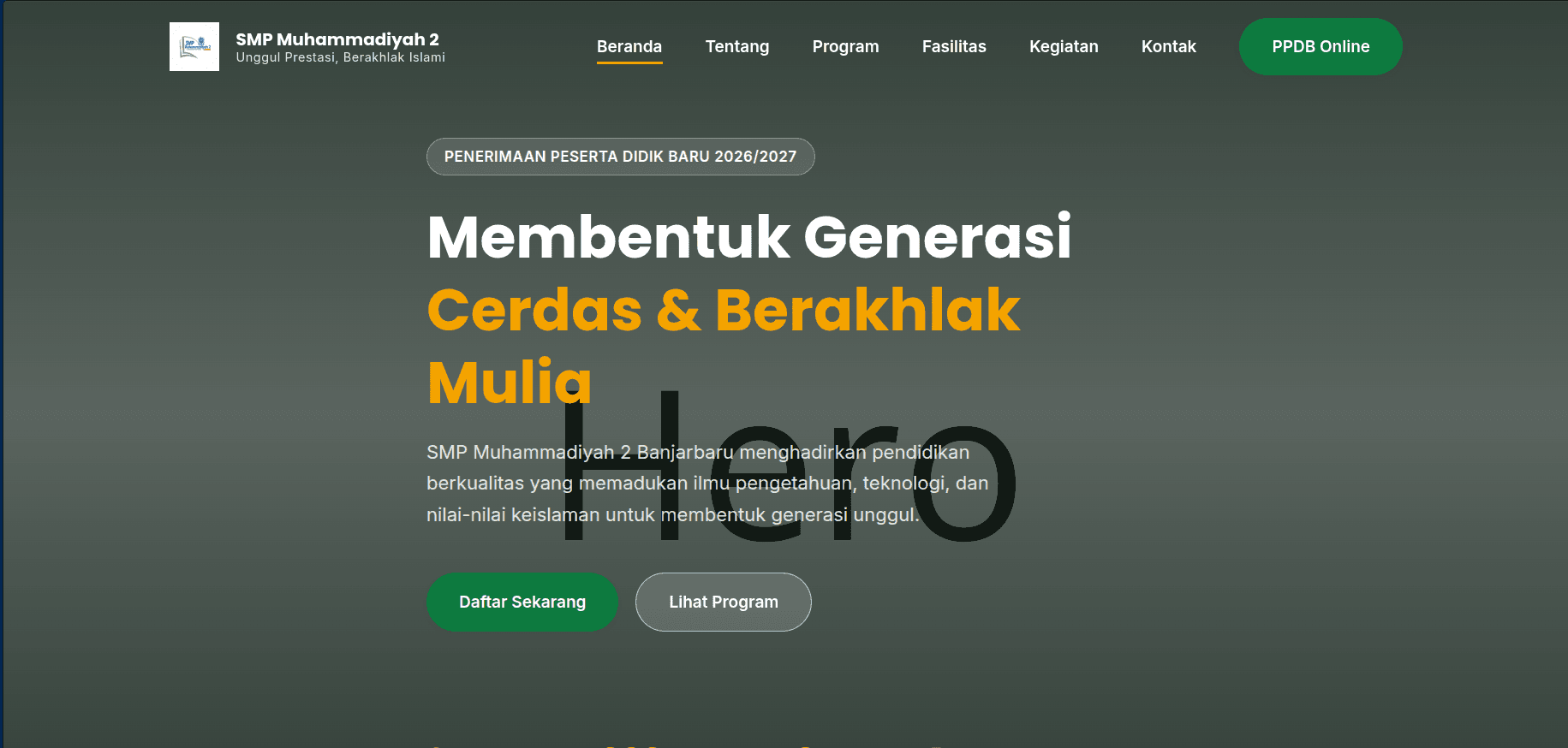Click the SMP Muhammadiyah 2 site title

[337, 39]
